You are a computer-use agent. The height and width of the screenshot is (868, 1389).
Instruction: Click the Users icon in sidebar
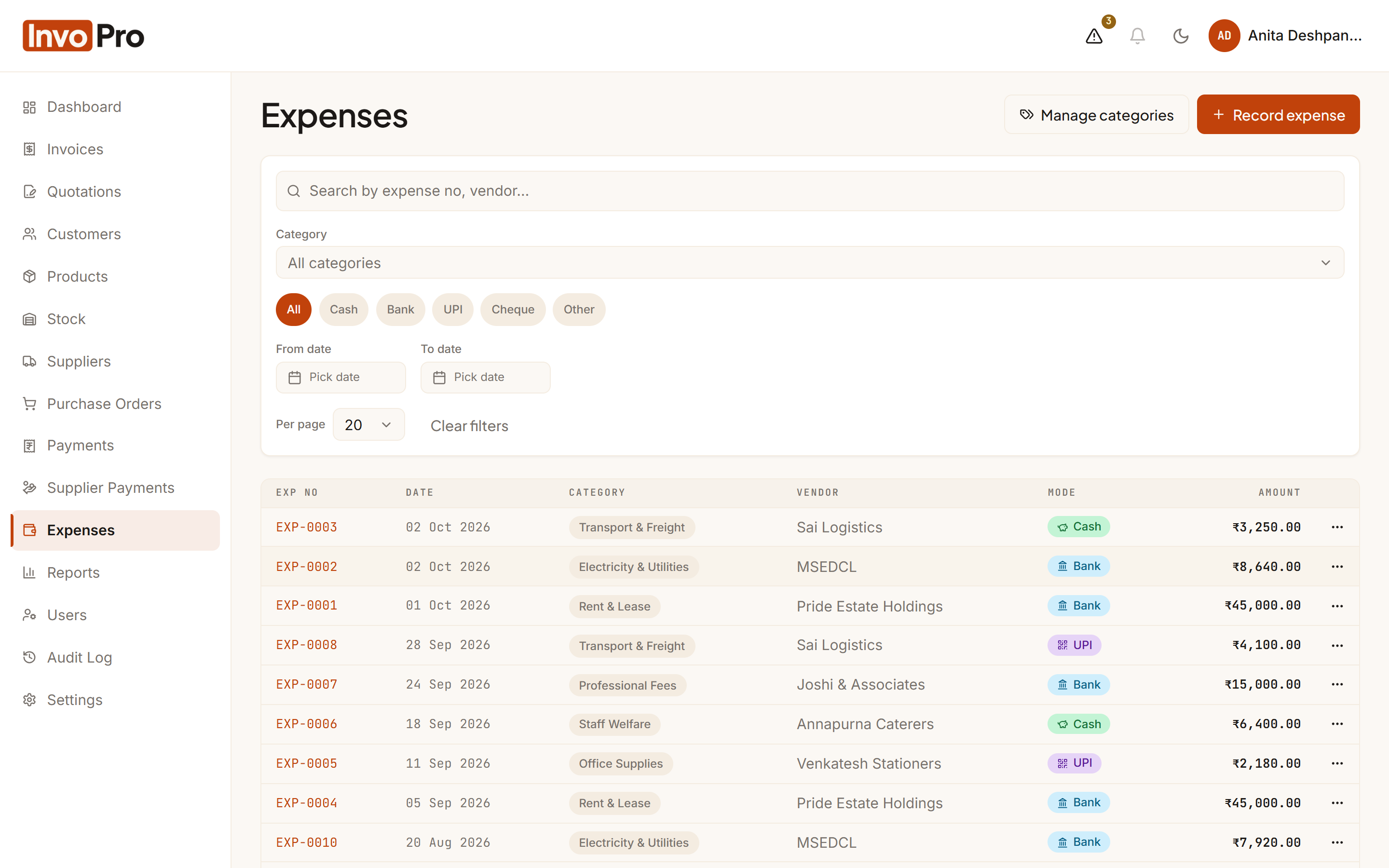(x=29, y=615)
